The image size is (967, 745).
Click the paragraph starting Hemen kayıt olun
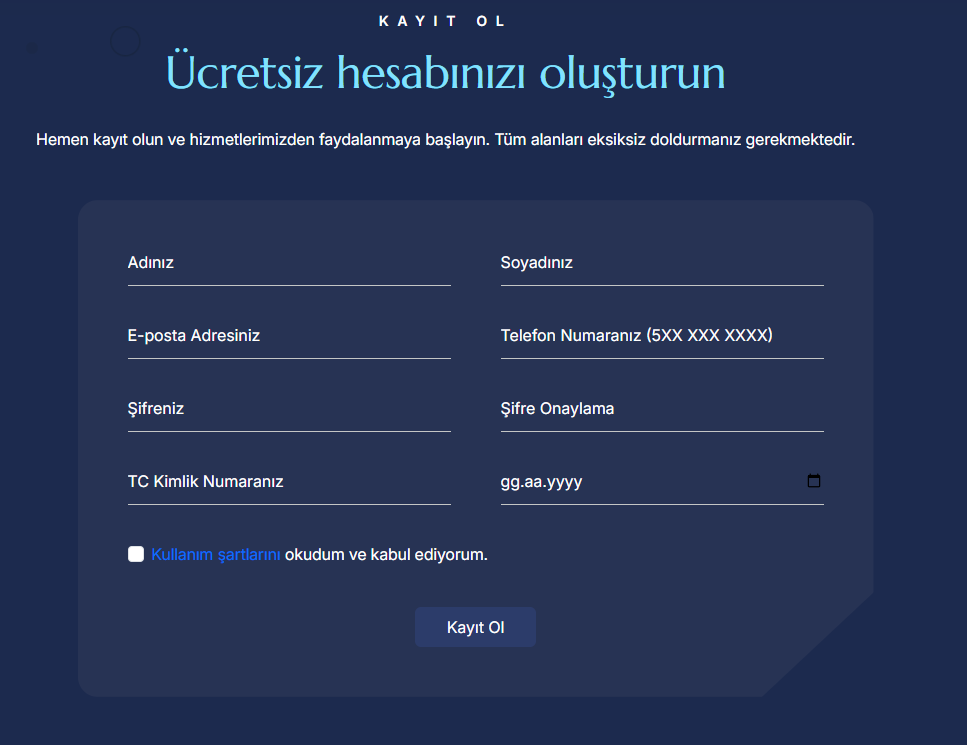point(445,140)
